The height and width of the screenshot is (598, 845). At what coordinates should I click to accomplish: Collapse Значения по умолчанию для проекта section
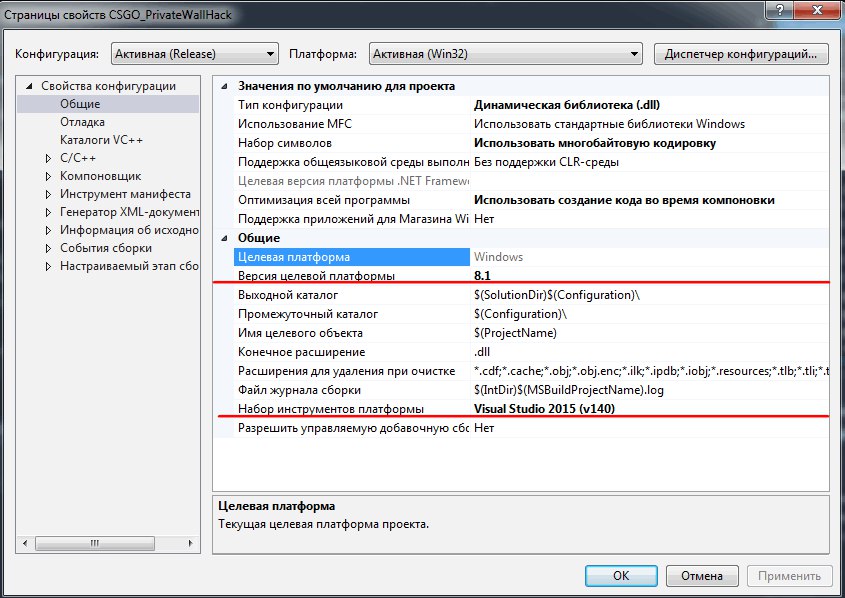tap(225, 86)
